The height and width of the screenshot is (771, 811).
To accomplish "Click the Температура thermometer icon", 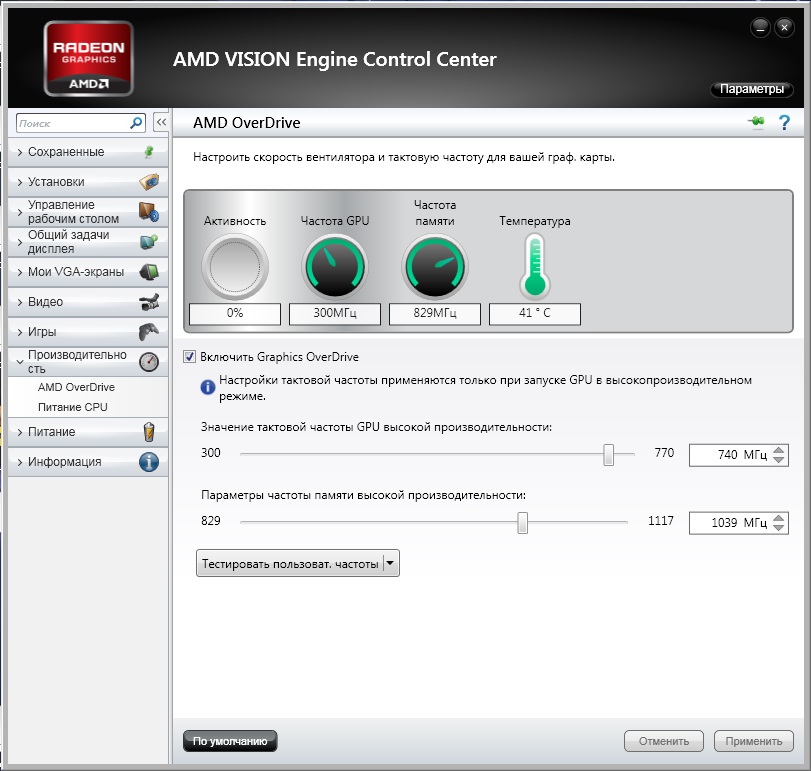I will click(x=534, y=266).
